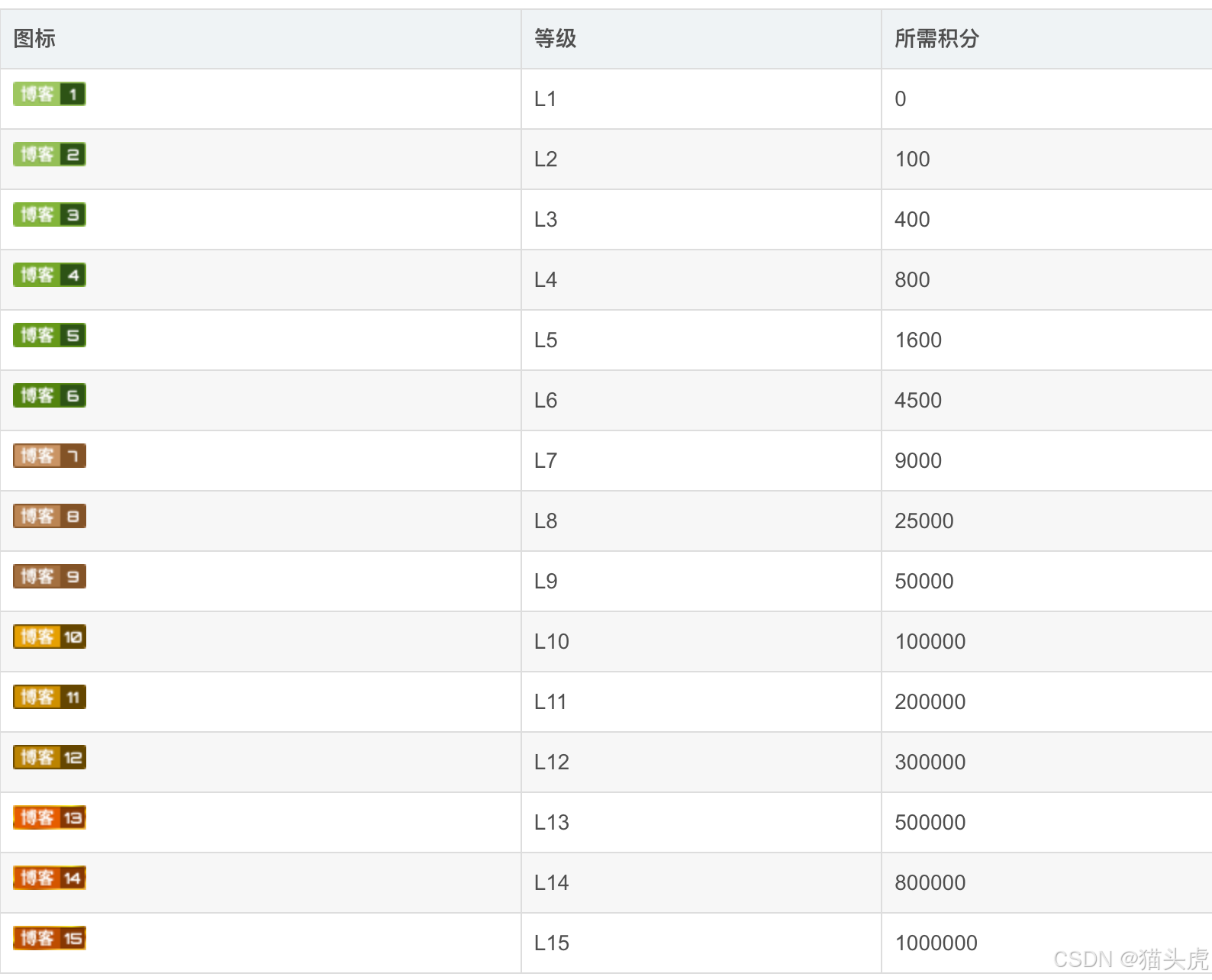Click the level 3 blog badge icon
This screenshot has width=1212, height=980.
[x=50, y=214]
